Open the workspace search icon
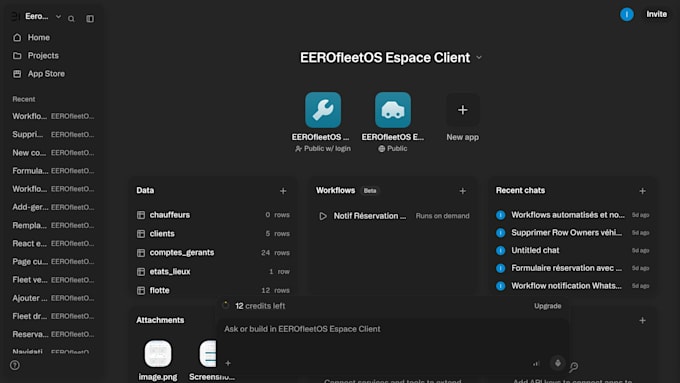Screen dimensions: 680x383 point(71,19)
